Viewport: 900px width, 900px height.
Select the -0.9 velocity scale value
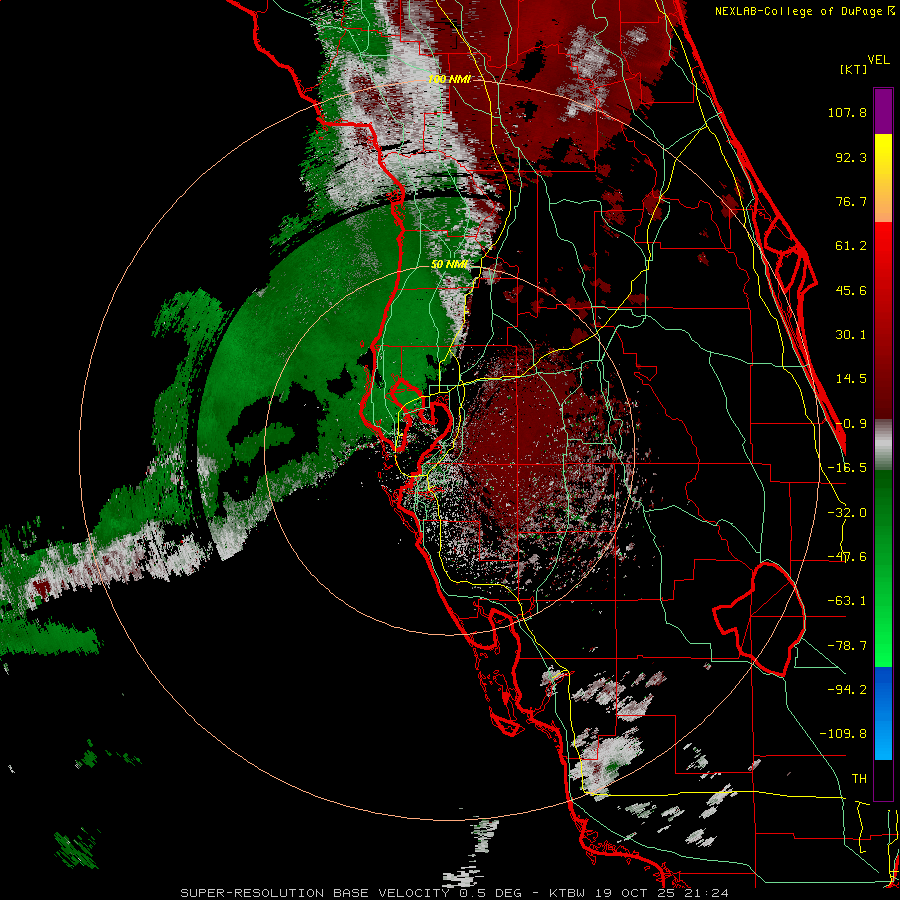[x=851, y=424]
